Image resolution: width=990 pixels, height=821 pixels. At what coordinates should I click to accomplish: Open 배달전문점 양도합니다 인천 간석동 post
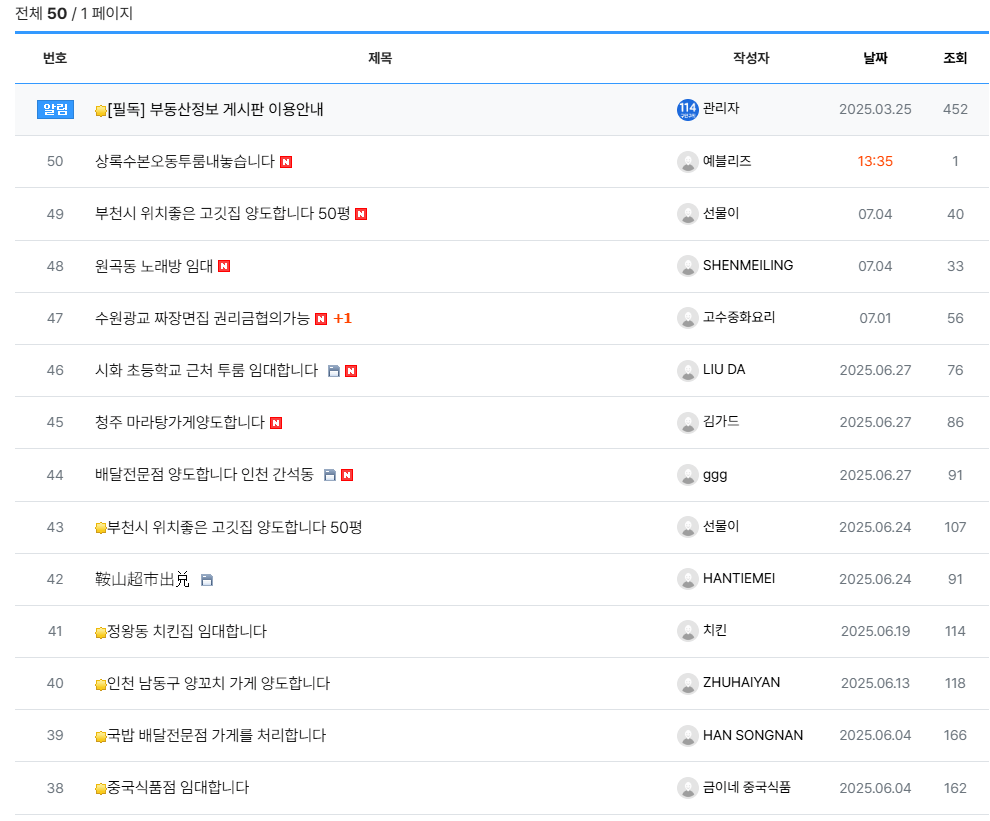point(204,474)
